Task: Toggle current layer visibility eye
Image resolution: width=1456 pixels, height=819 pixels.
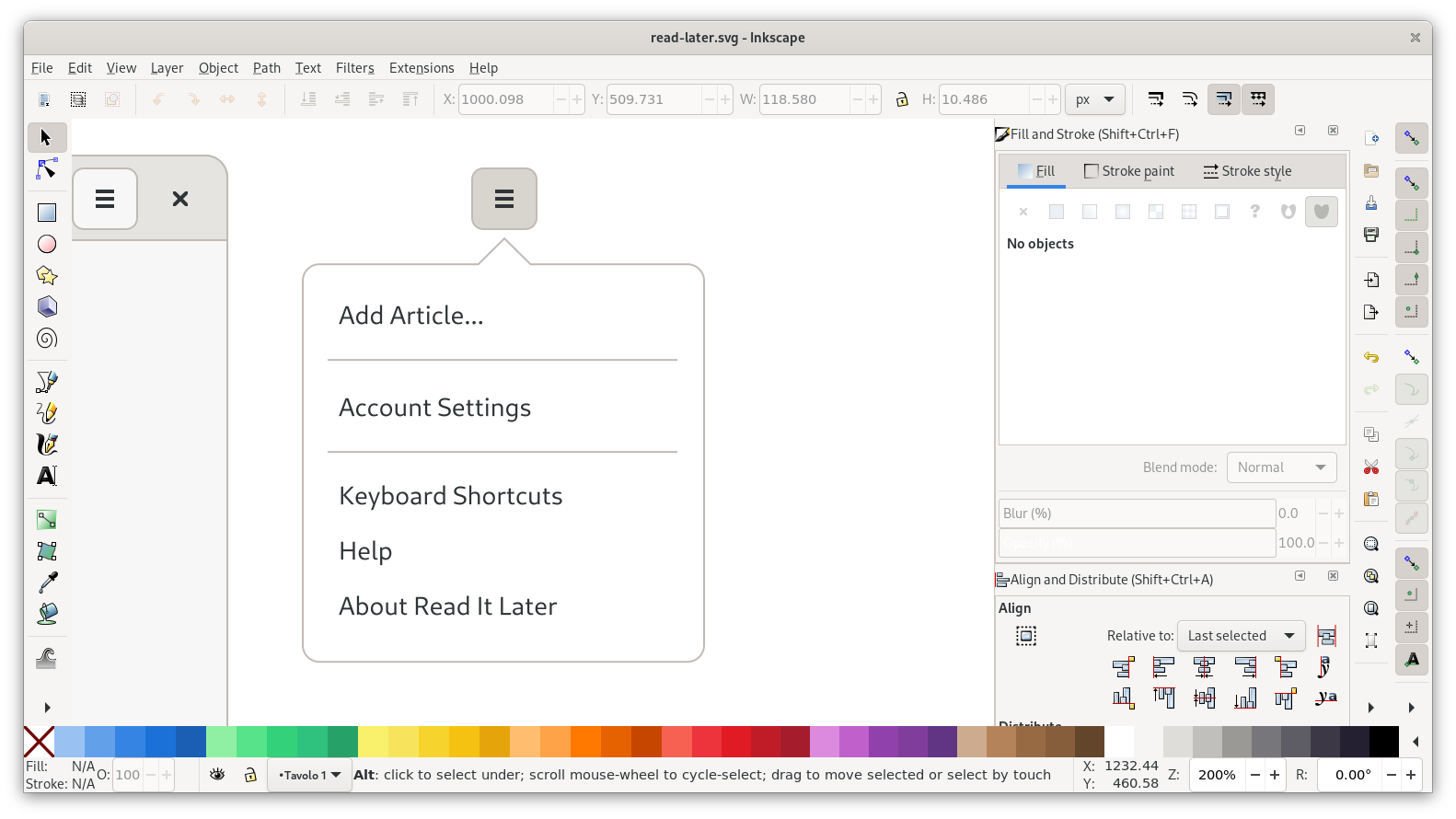Action: pos(217,775)
